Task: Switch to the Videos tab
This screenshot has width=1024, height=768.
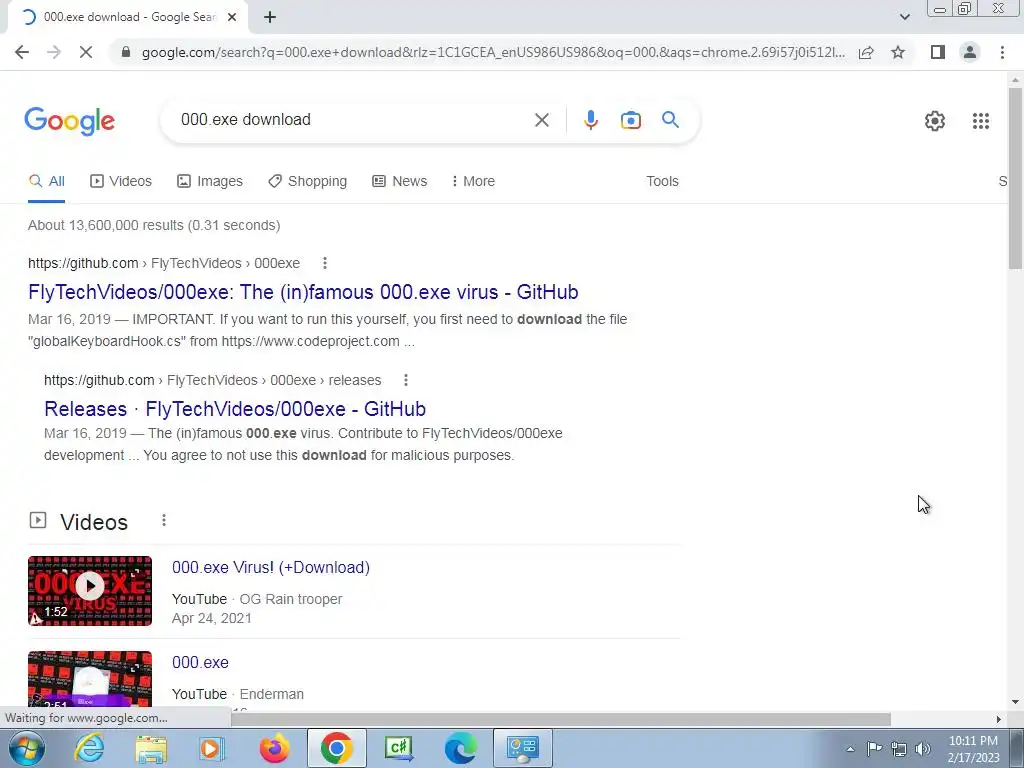Action: 121,181
